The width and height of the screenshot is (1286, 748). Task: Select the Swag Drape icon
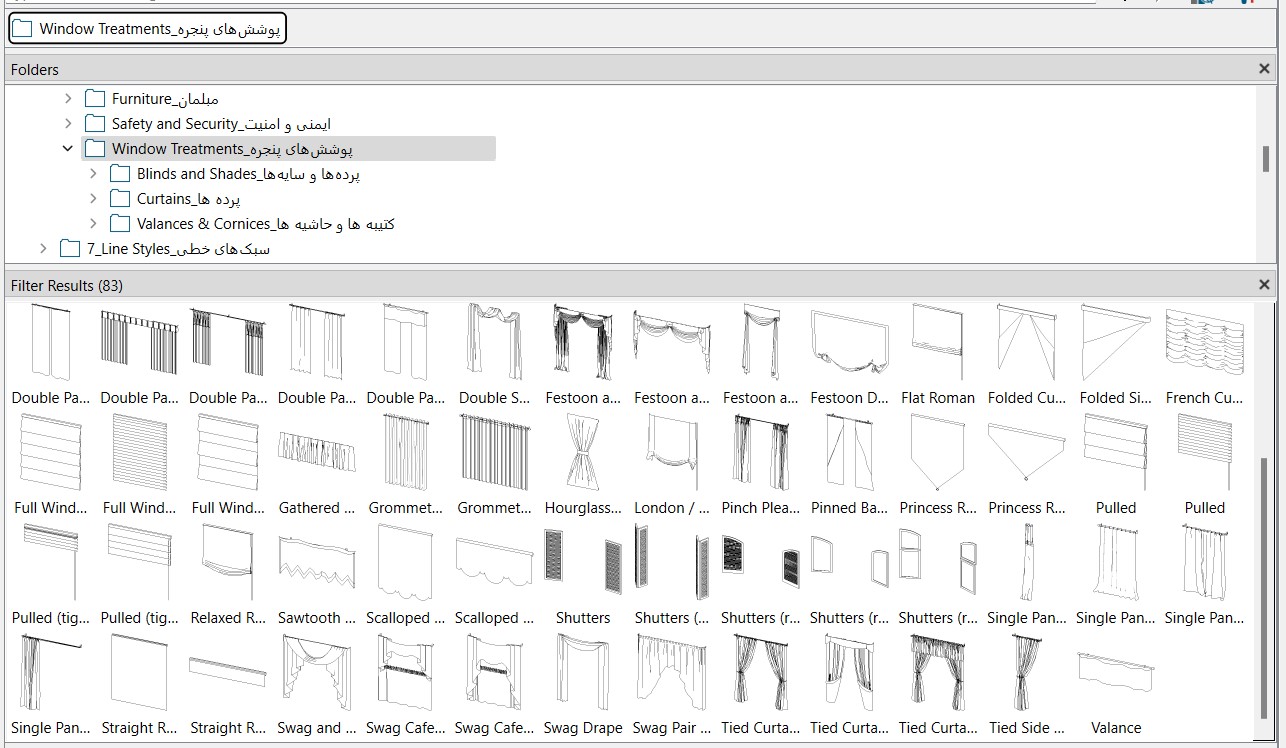(583, 672)
